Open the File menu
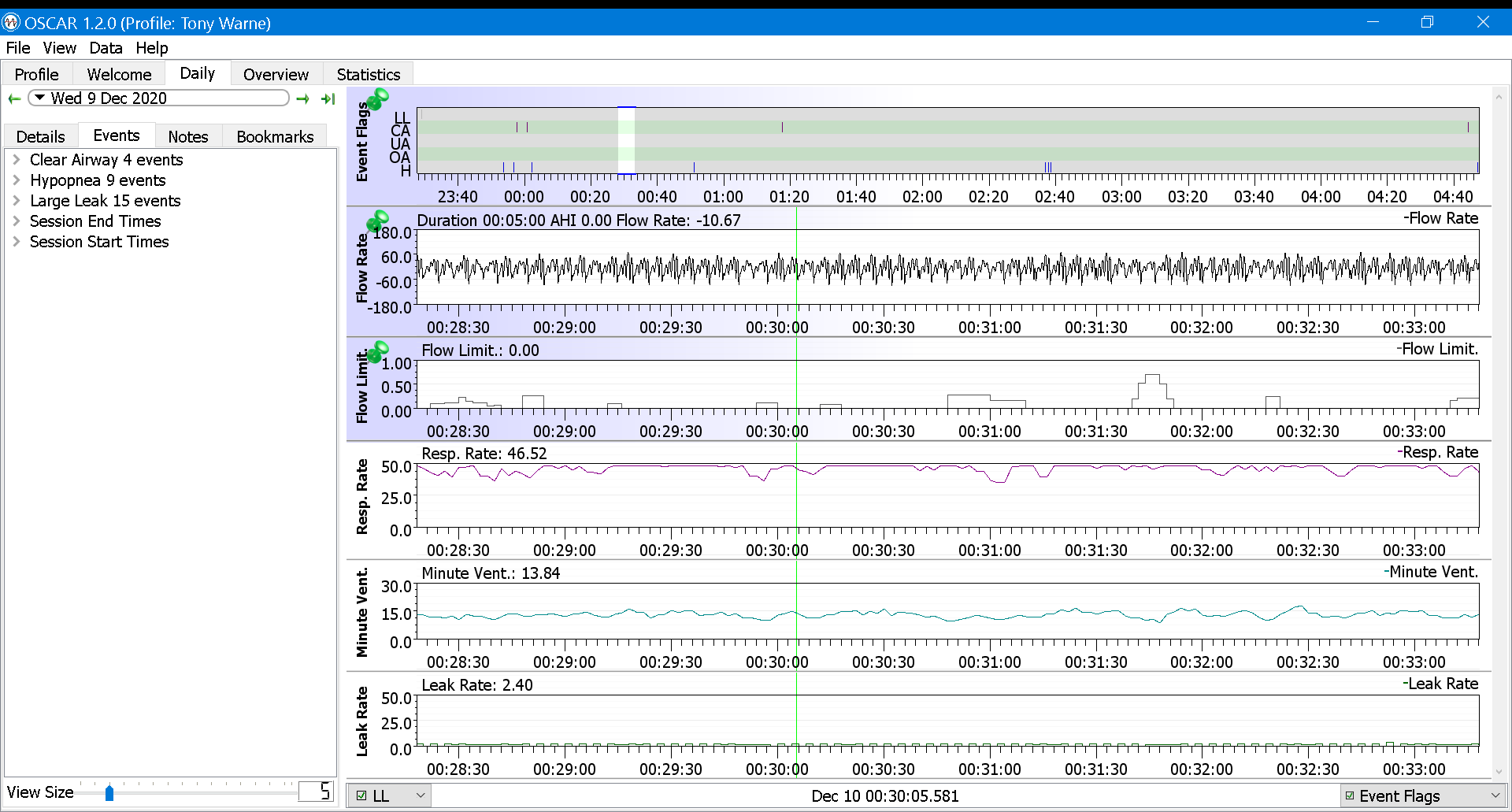1512x812 pixels. click(x=18, y=48)
